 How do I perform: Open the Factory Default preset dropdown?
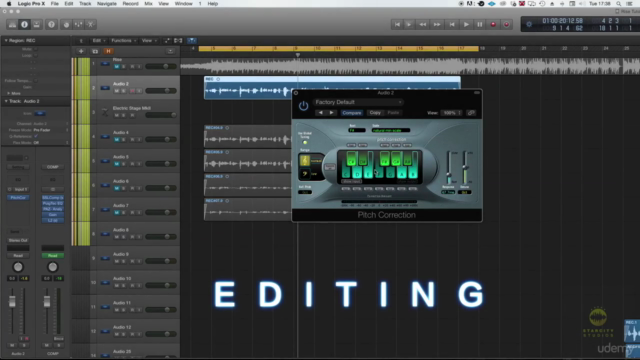click(358, 102)
